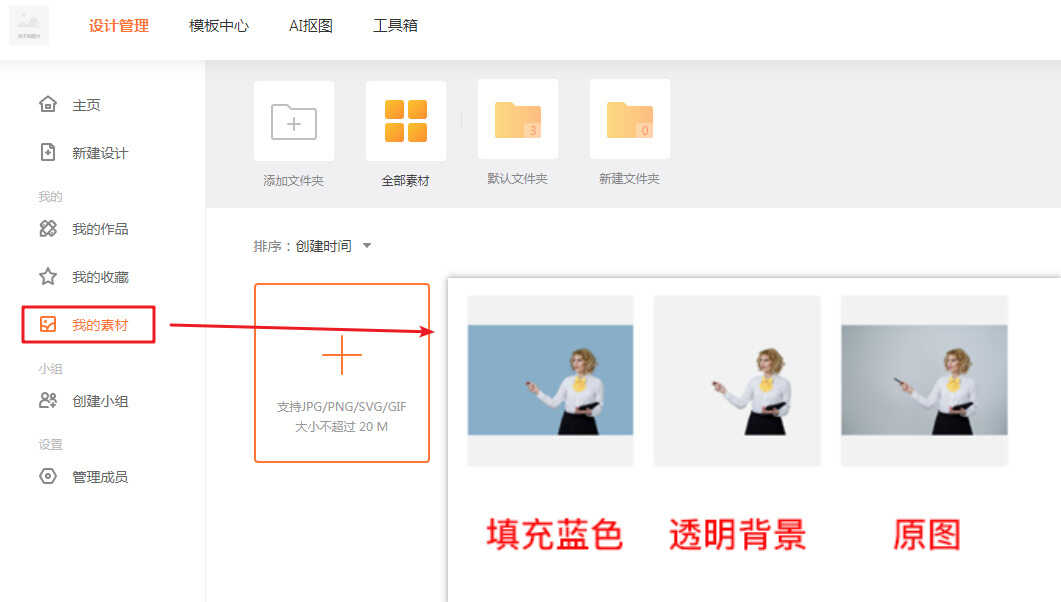Click the 创建时间 sort value
This screenshot has width=1061, height=602.
point(323,246)
